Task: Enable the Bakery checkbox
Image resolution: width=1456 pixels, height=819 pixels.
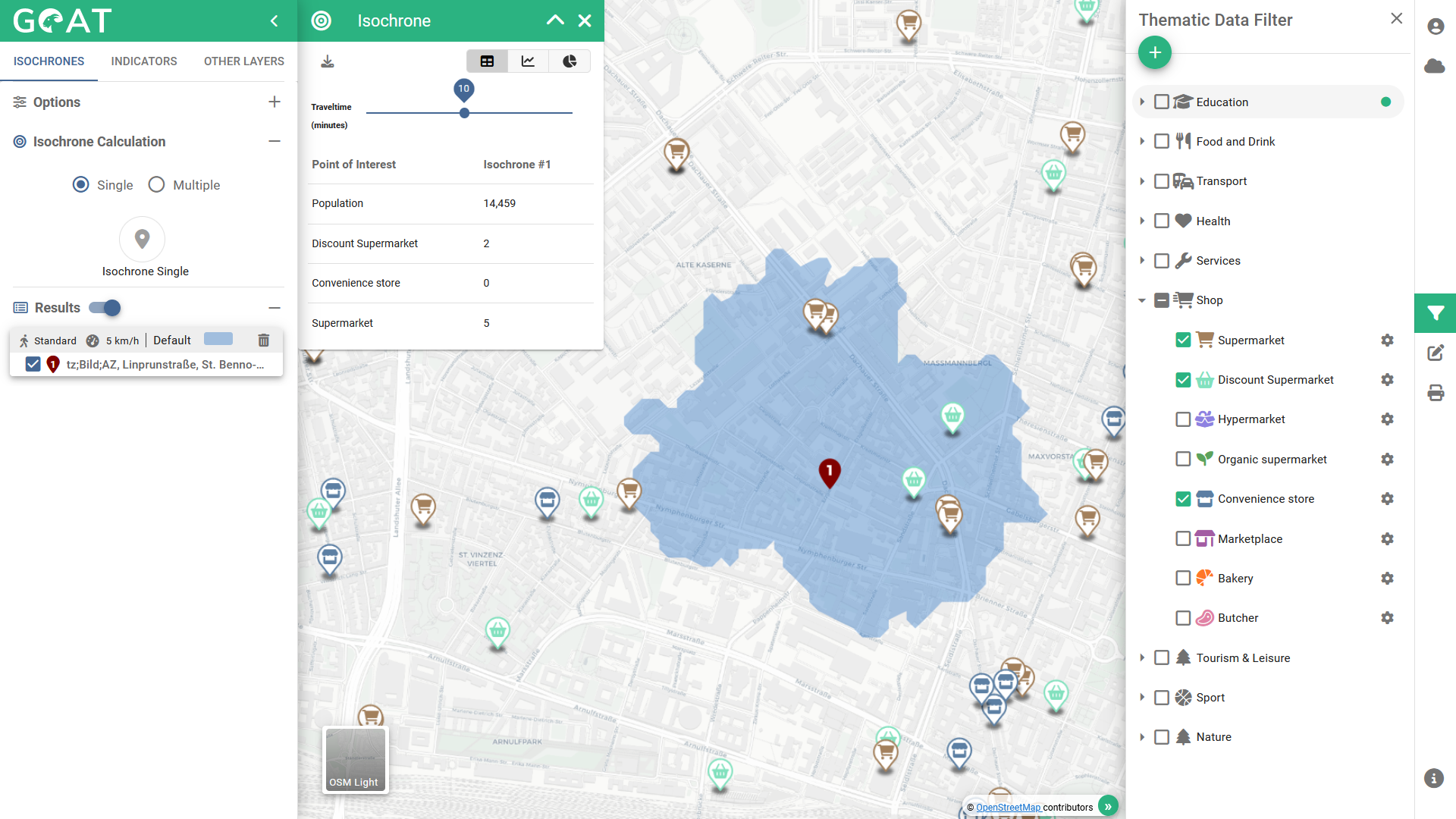Action: [1183, 579]
